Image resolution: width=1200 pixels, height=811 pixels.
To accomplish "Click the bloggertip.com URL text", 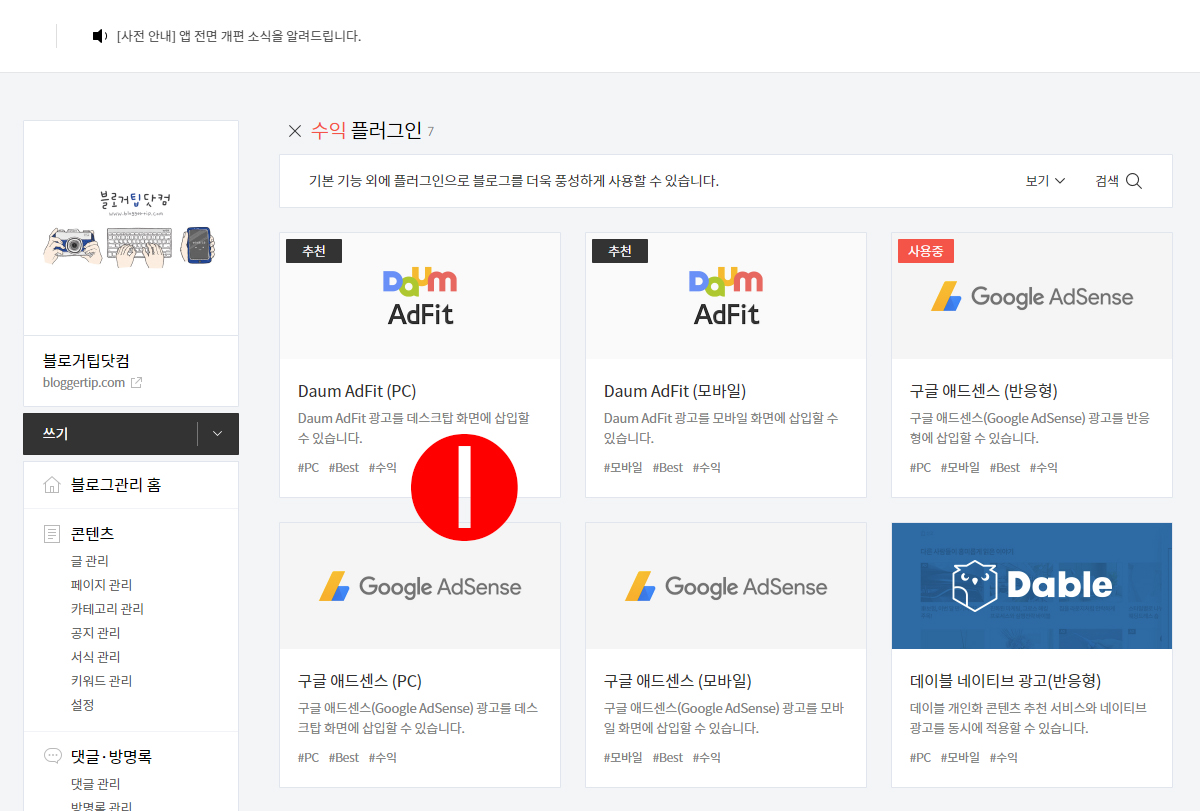I will pos(84,383).
